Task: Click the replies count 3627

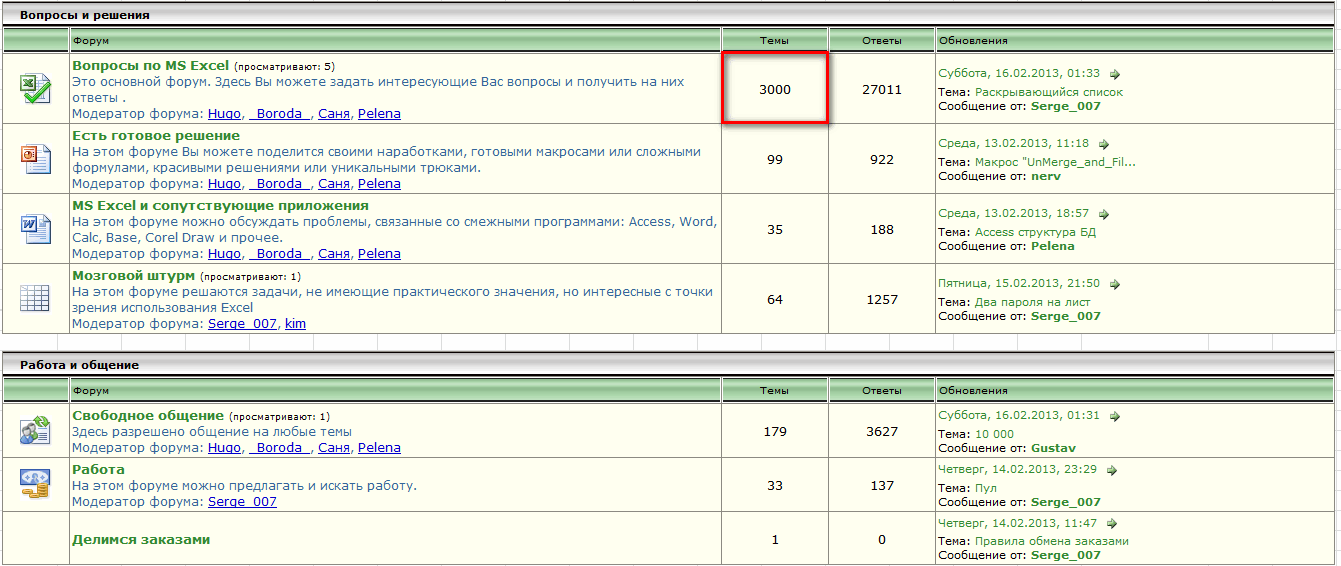Action: click(882, 432)
